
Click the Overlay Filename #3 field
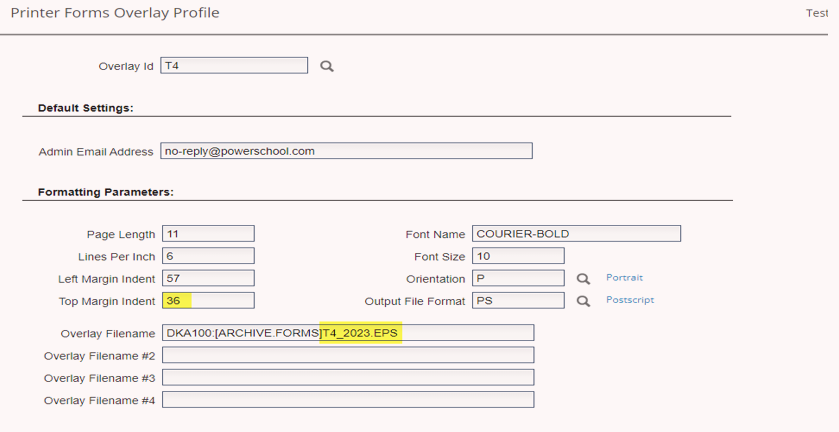click(347, 377)
